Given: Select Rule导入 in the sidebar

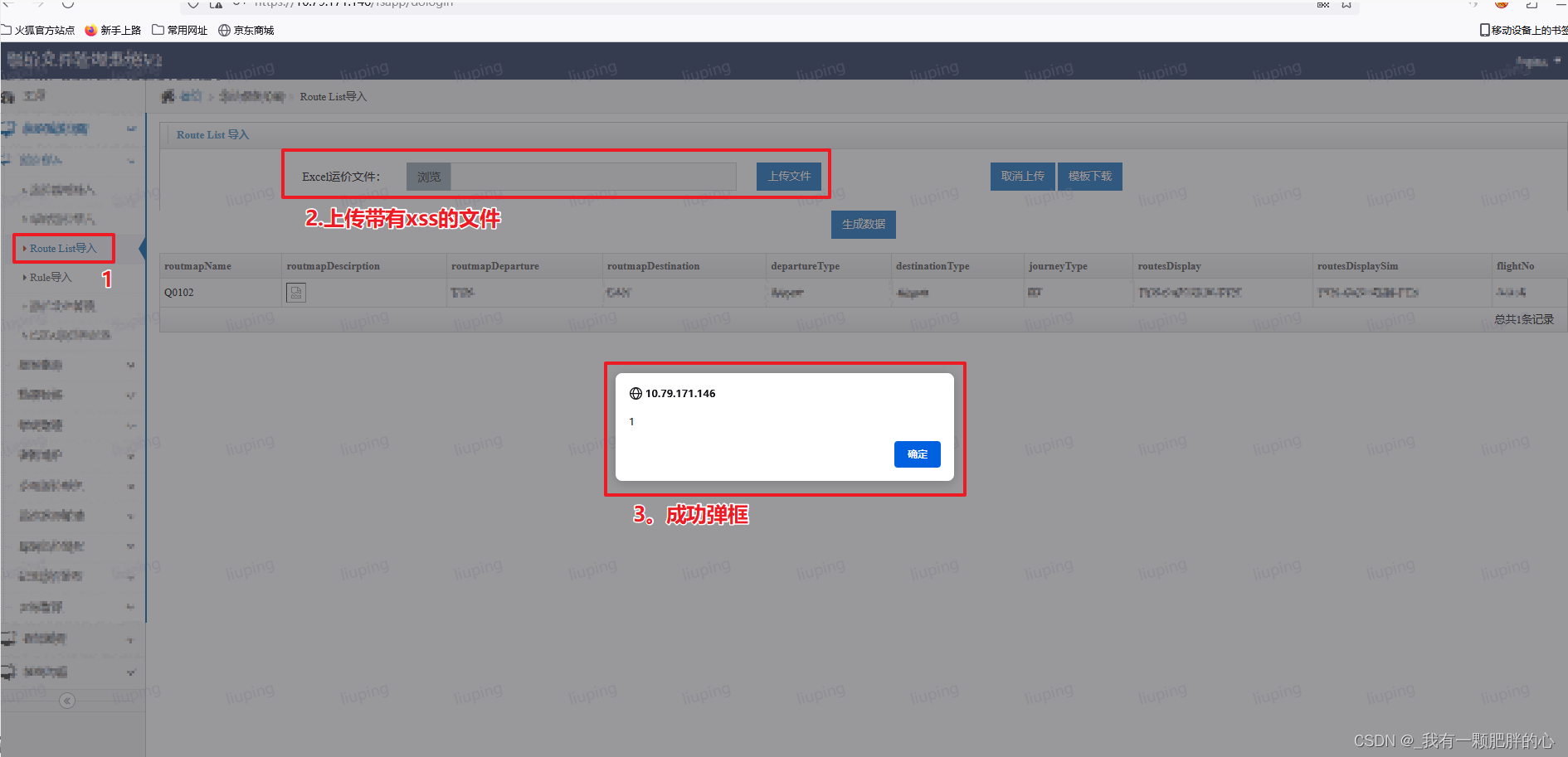Looking at the screenshot, I should tap(47, 277).
